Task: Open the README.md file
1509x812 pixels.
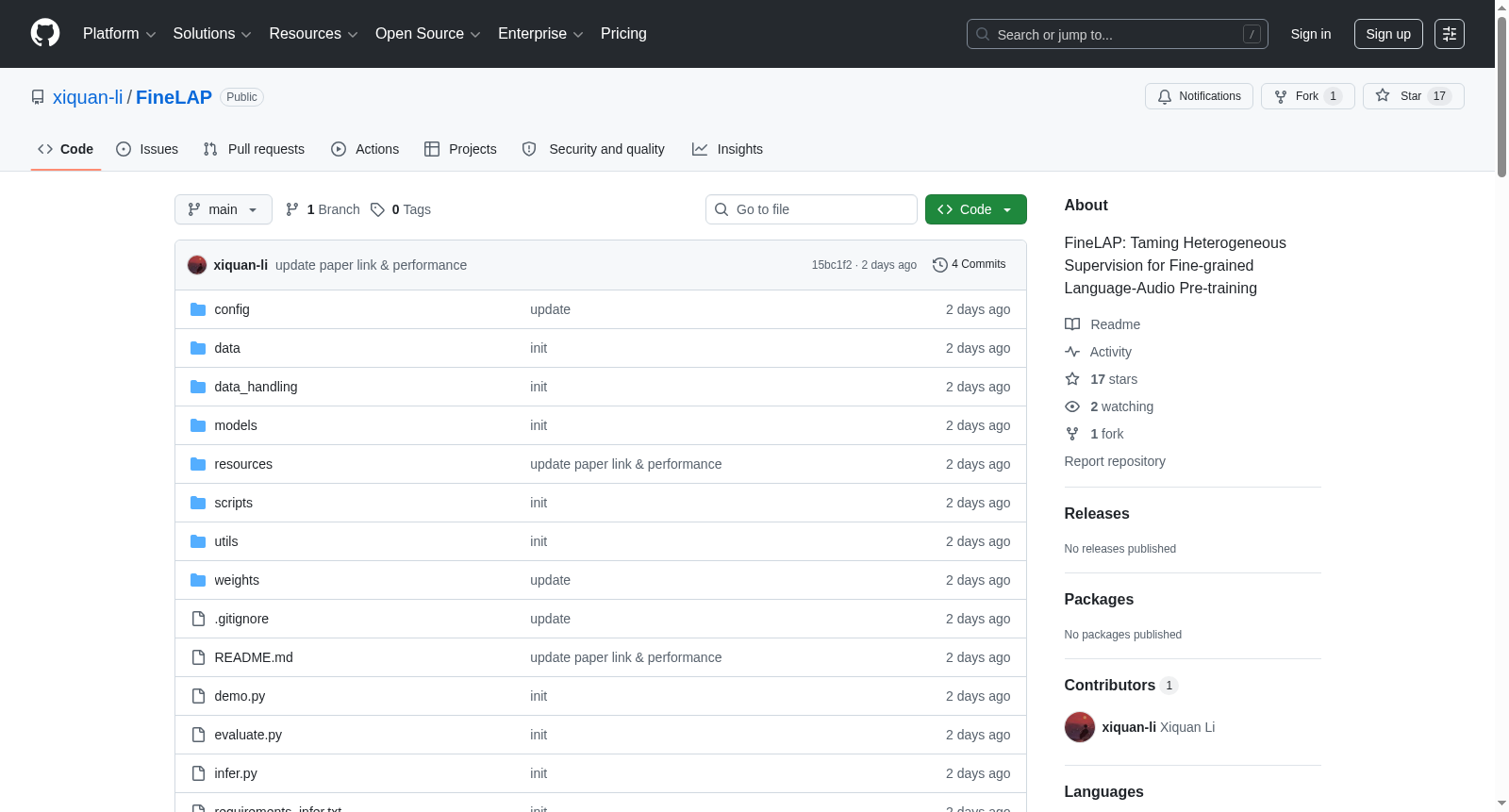Action: [254, 657]
